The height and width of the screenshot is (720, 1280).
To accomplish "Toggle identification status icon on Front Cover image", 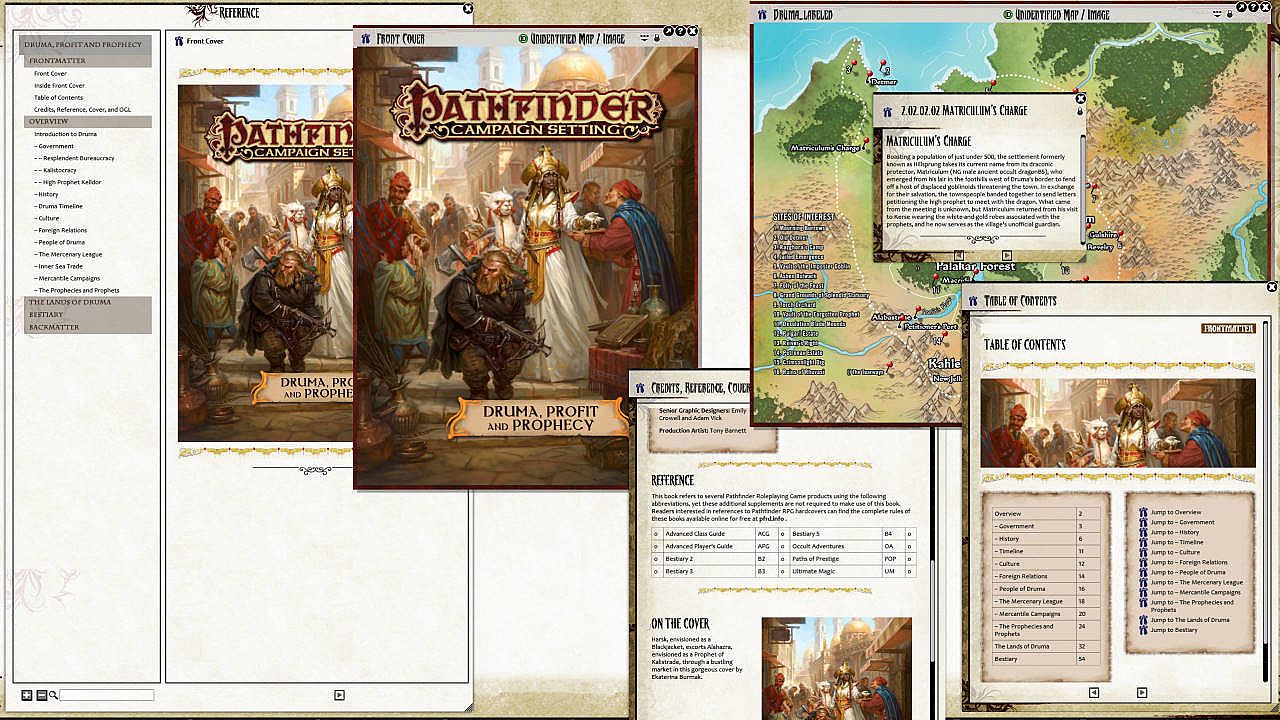I will [524, 39].
